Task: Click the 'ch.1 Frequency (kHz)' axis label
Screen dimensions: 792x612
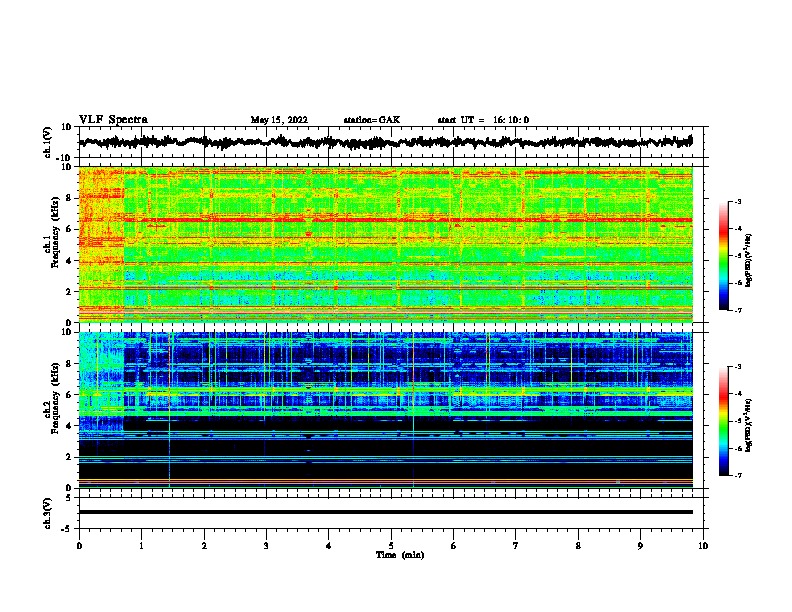Action: pyautogui.click(x=51, y=232)
